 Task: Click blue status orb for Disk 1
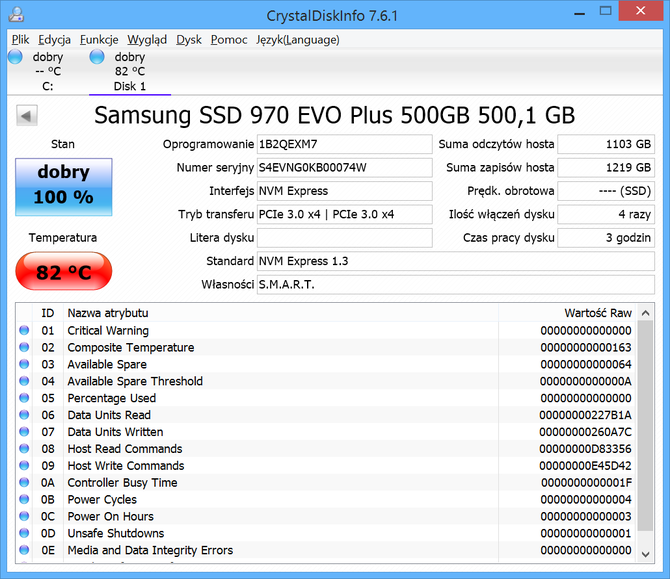tap(97, 57)
